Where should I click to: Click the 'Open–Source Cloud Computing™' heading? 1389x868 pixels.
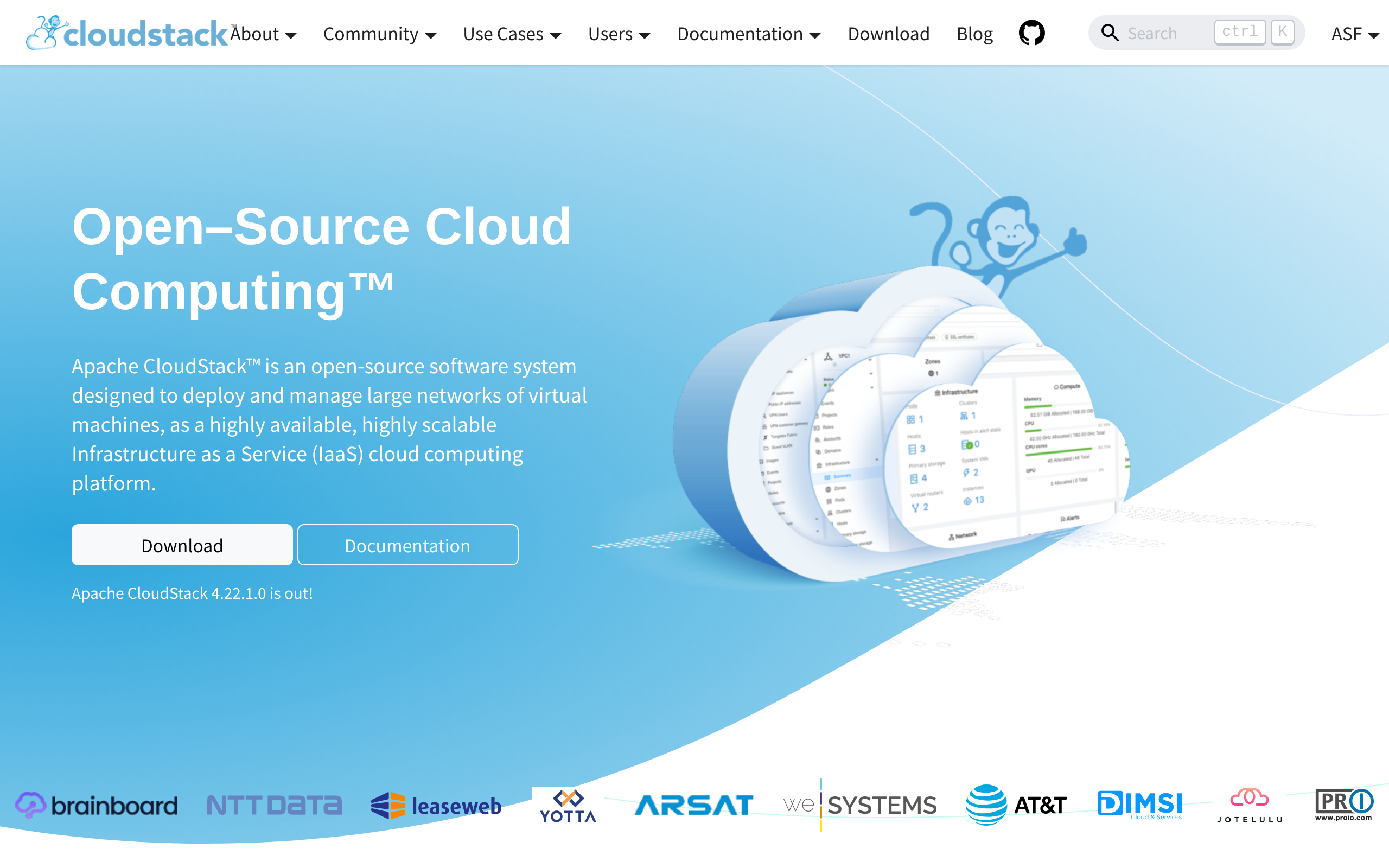[x=321, y=258]
